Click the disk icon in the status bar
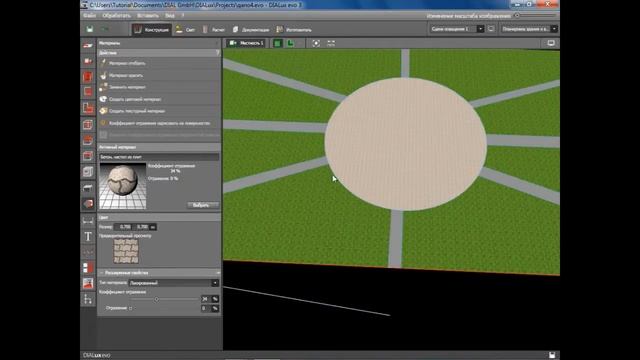The width and height of the screenshot is (640, 360). point(552,355)
